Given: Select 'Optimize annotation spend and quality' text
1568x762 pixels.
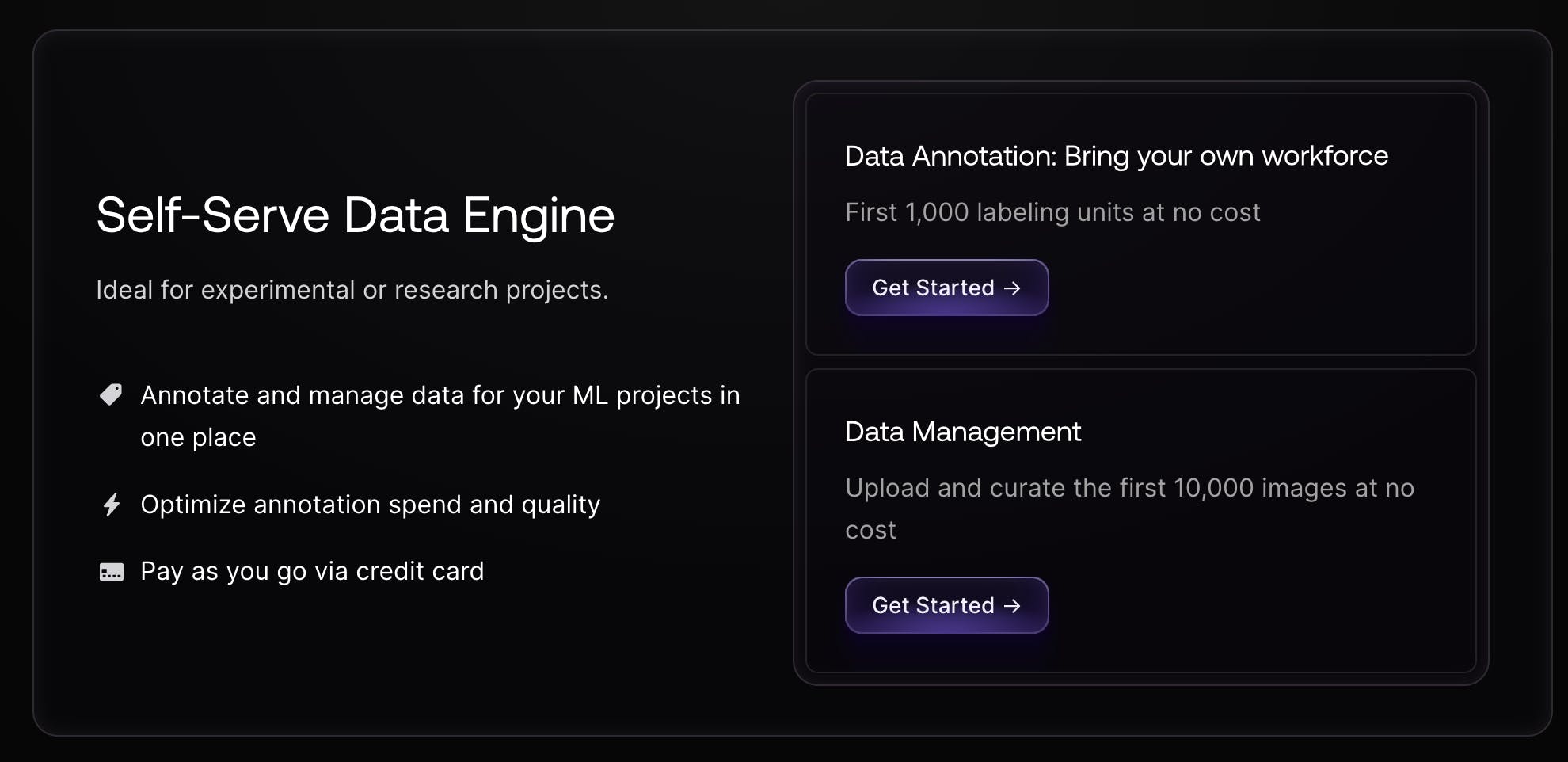Looking at the screenshot, I should click(370, 505).
